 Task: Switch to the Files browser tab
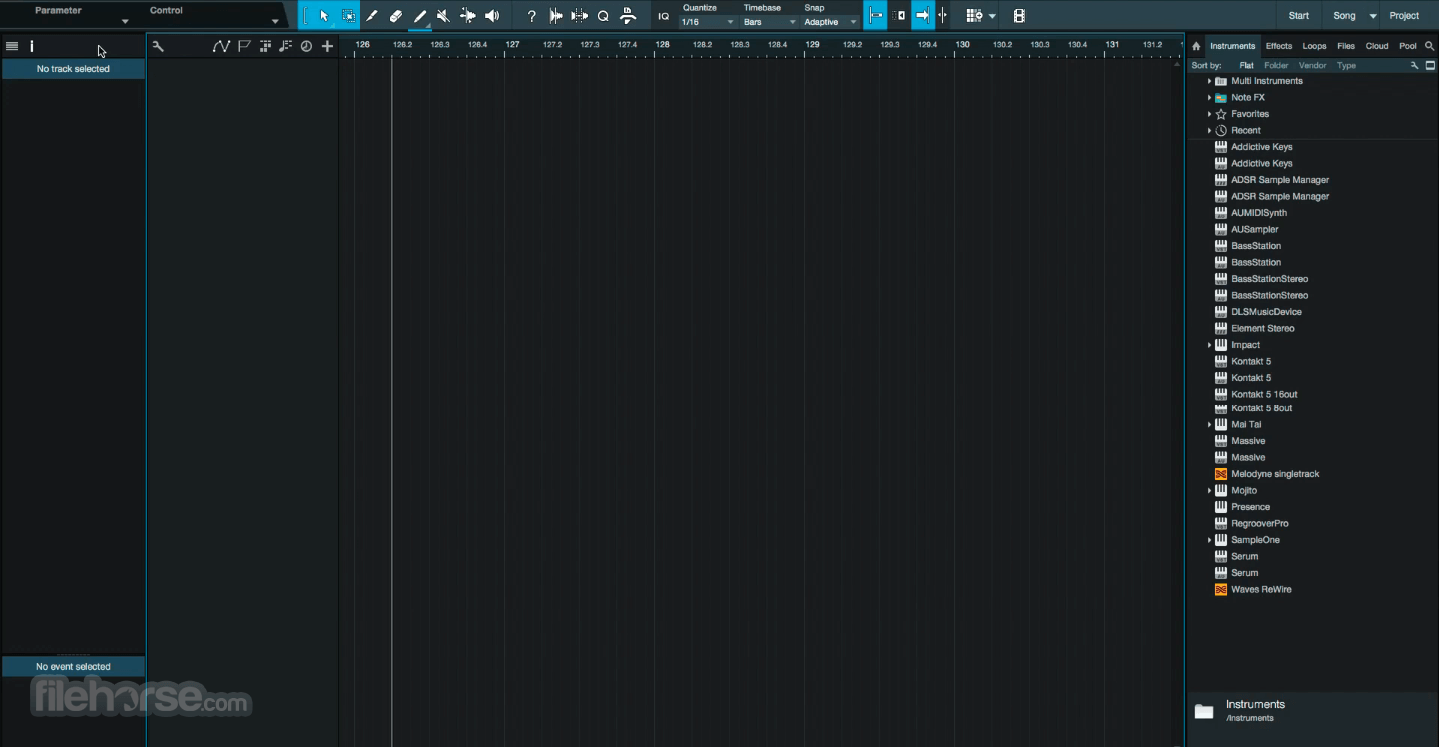(x=1346, y=46)
